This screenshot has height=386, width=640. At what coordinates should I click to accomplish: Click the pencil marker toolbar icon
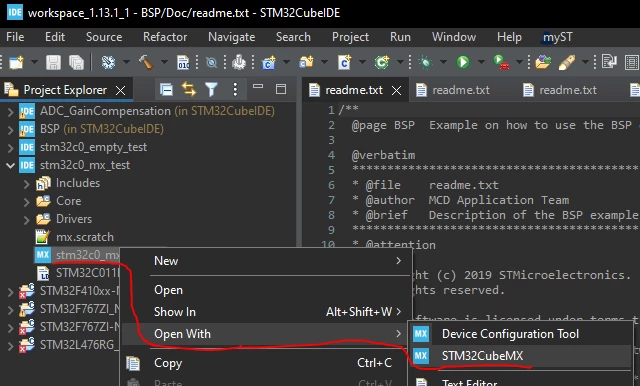click(567, 62)
